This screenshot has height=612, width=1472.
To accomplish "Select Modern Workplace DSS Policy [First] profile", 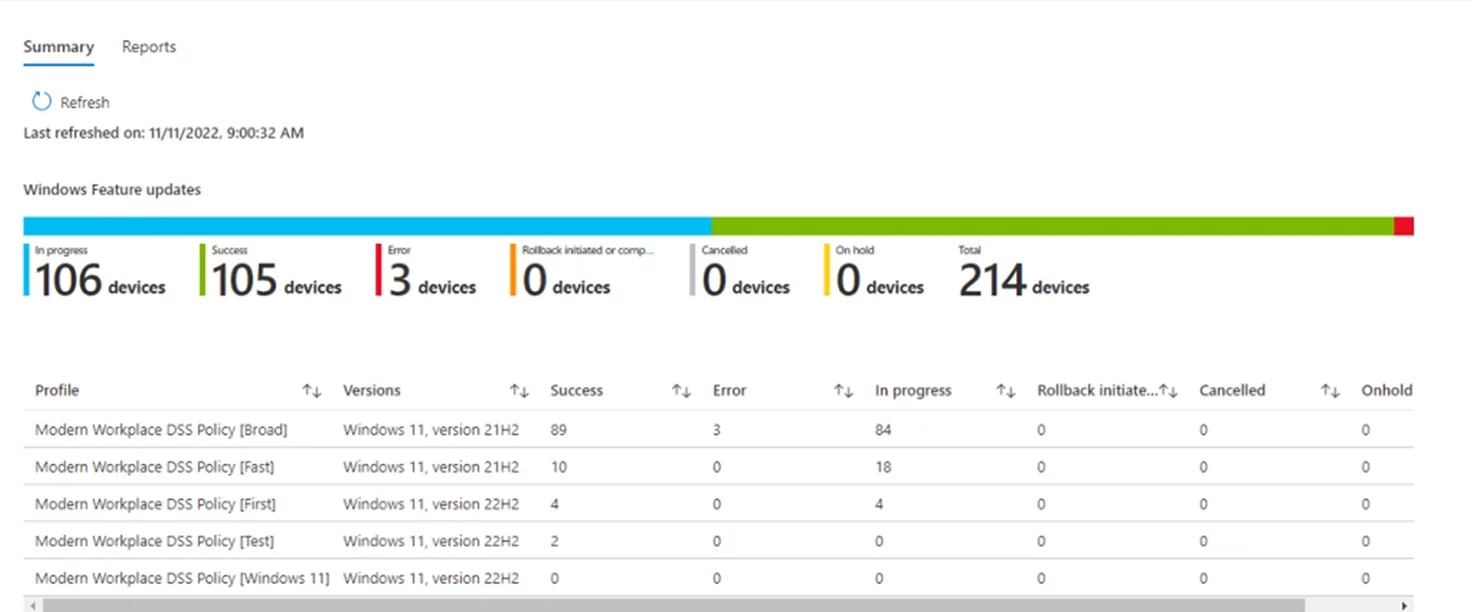I will [155, 504].
